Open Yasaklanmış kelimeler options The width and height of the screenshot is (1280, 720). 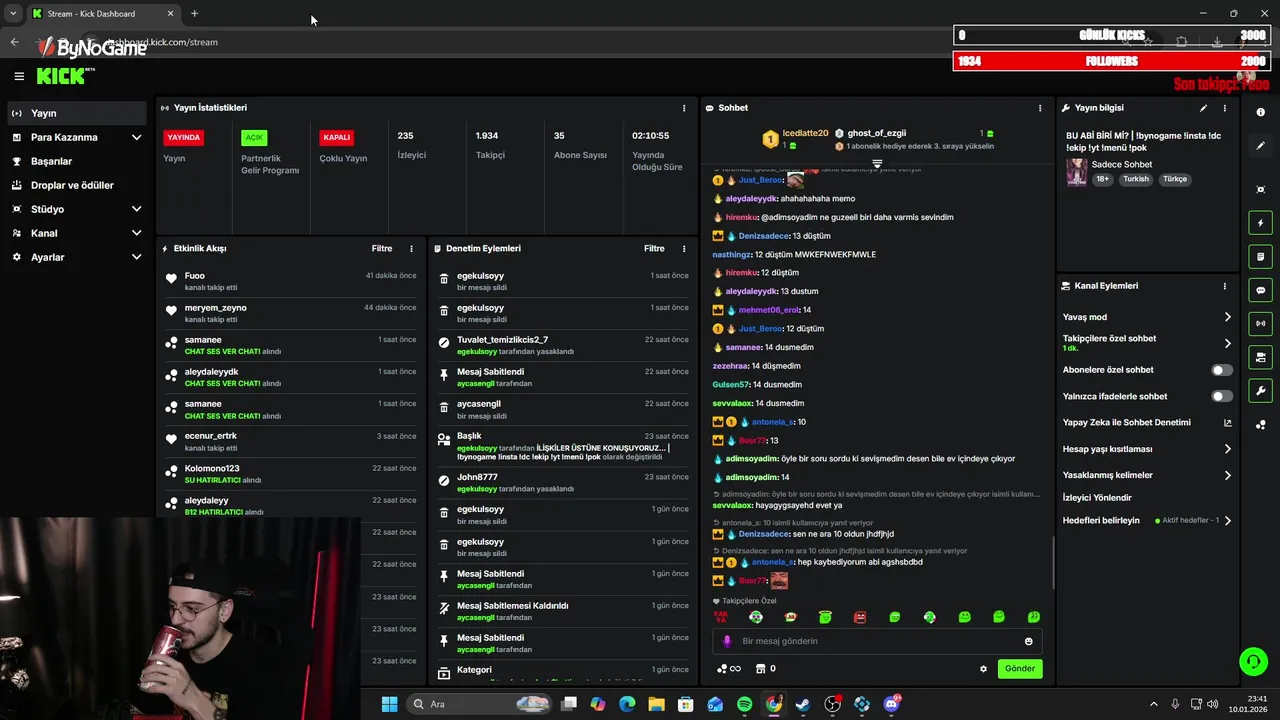click(x=1227, y=475)
